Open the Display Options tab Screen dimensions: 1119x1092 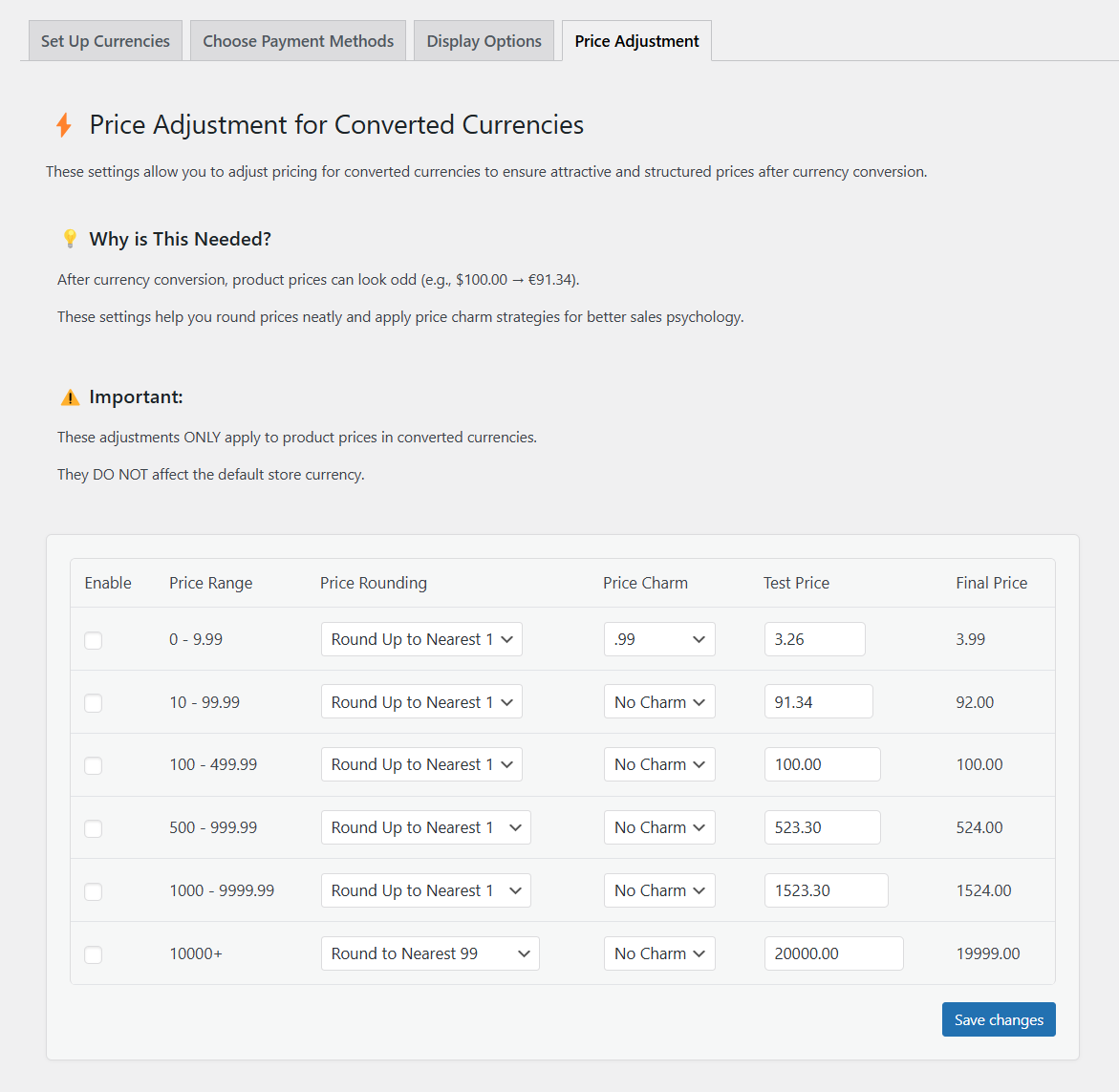coord(484,40)
